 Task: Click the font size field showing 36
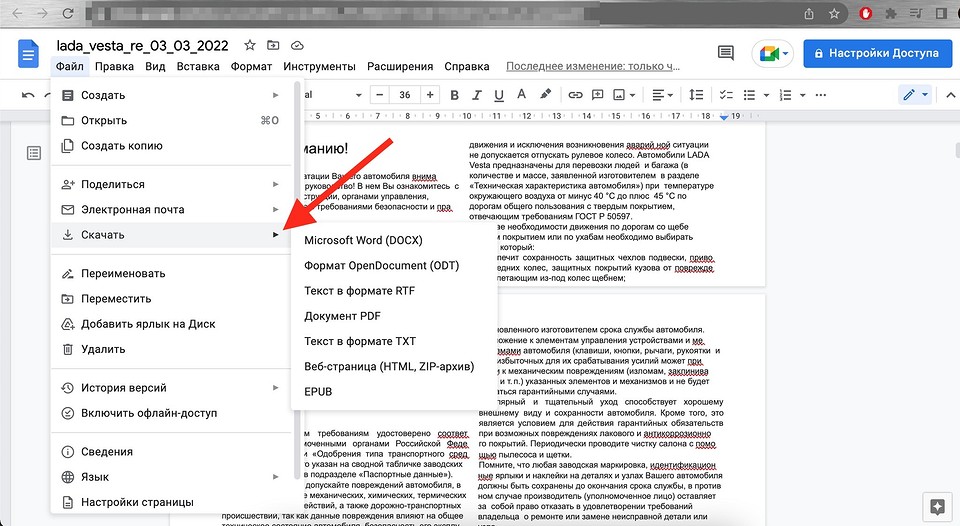coord(405,95)
